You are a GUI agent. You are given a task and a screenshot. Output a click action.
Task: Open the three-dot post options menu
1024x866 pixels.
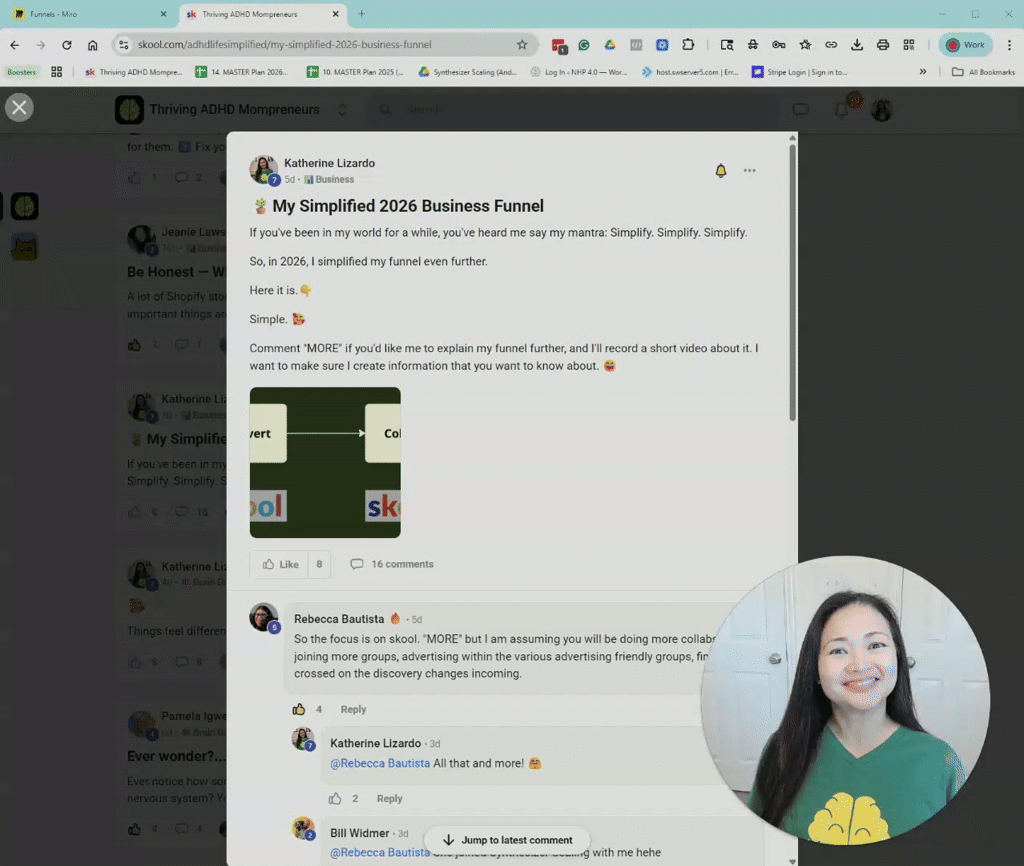[x=749, y=170]
